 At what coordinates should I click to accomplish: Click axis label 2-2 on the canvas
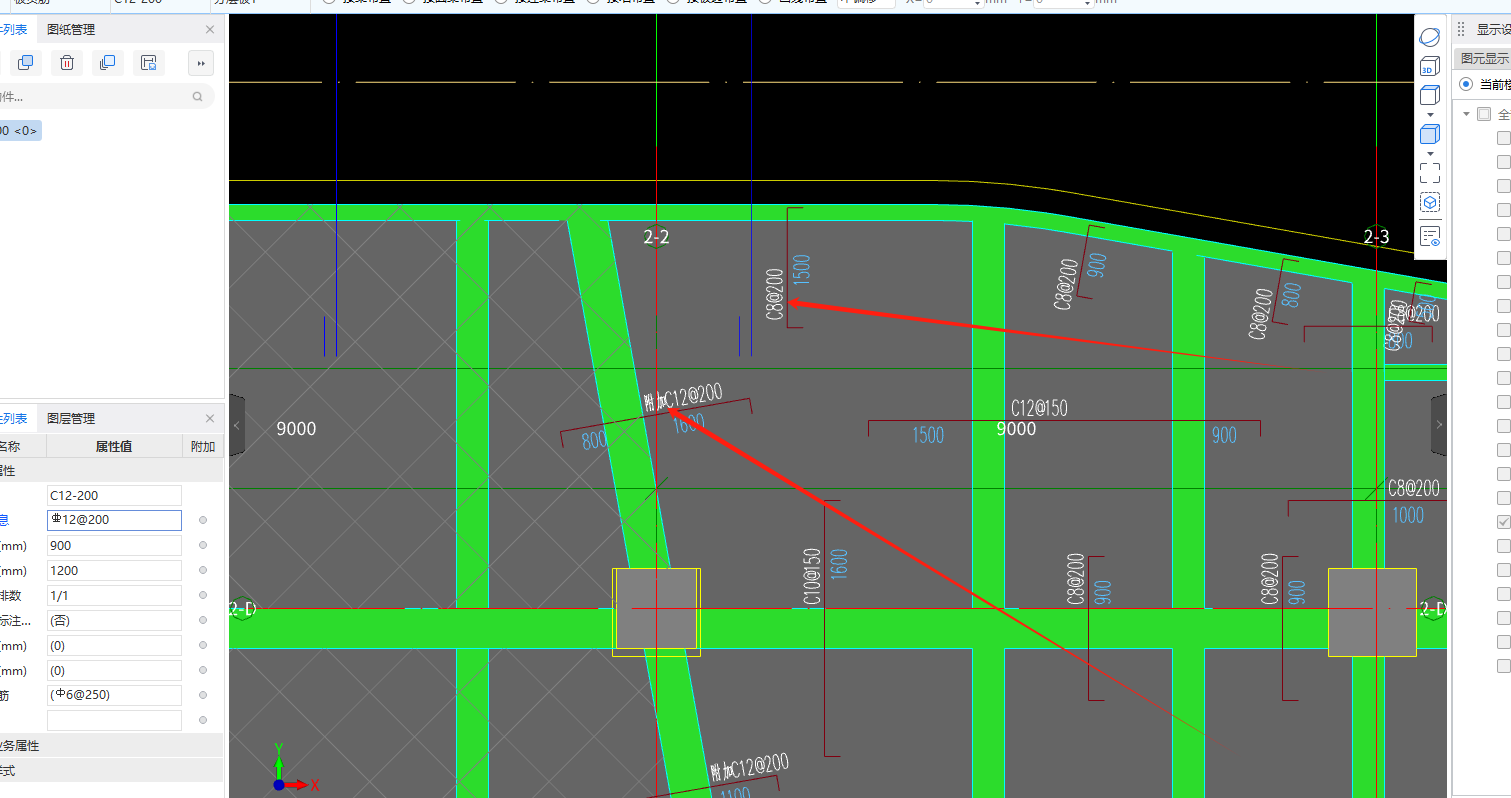[656, 237]
